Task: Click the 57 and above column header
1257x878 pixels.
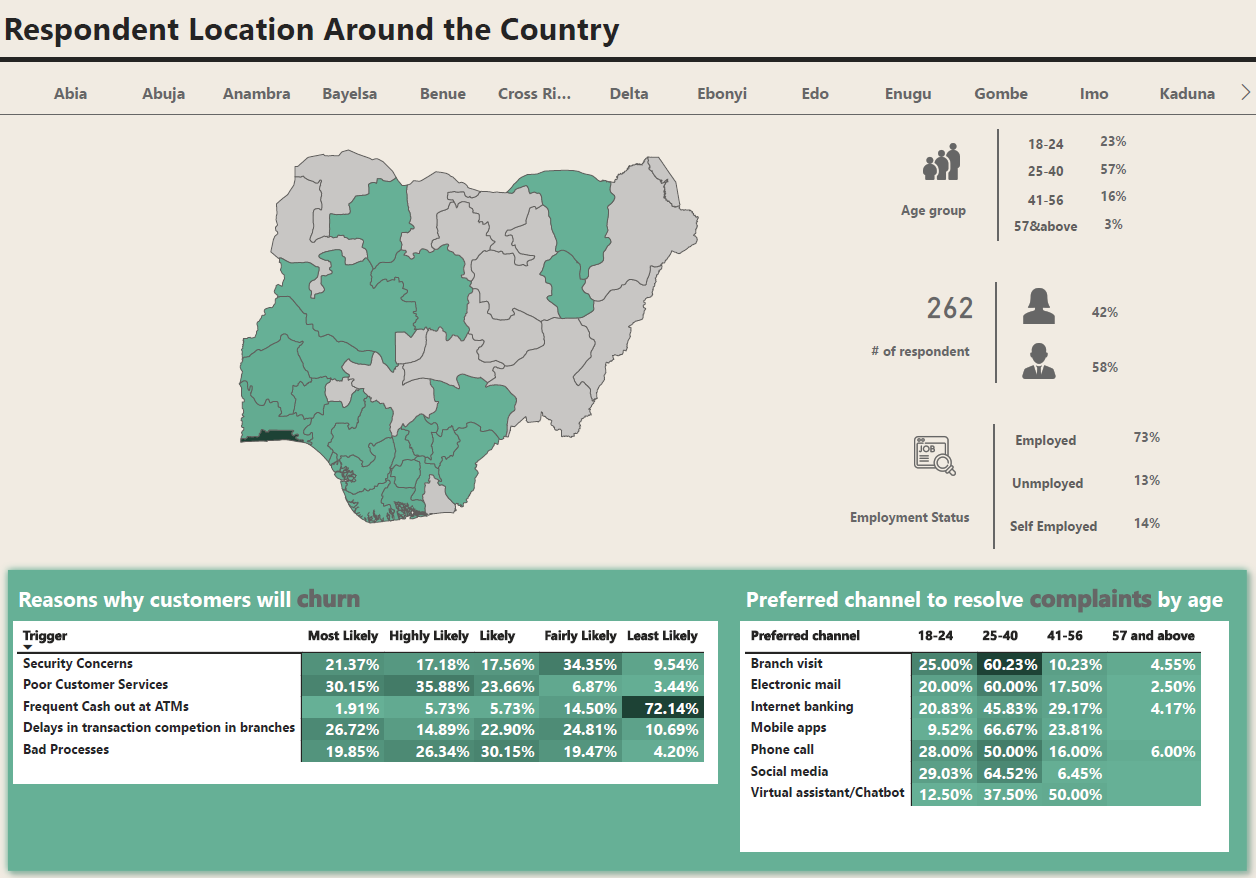Action: tap(1153, 636)
